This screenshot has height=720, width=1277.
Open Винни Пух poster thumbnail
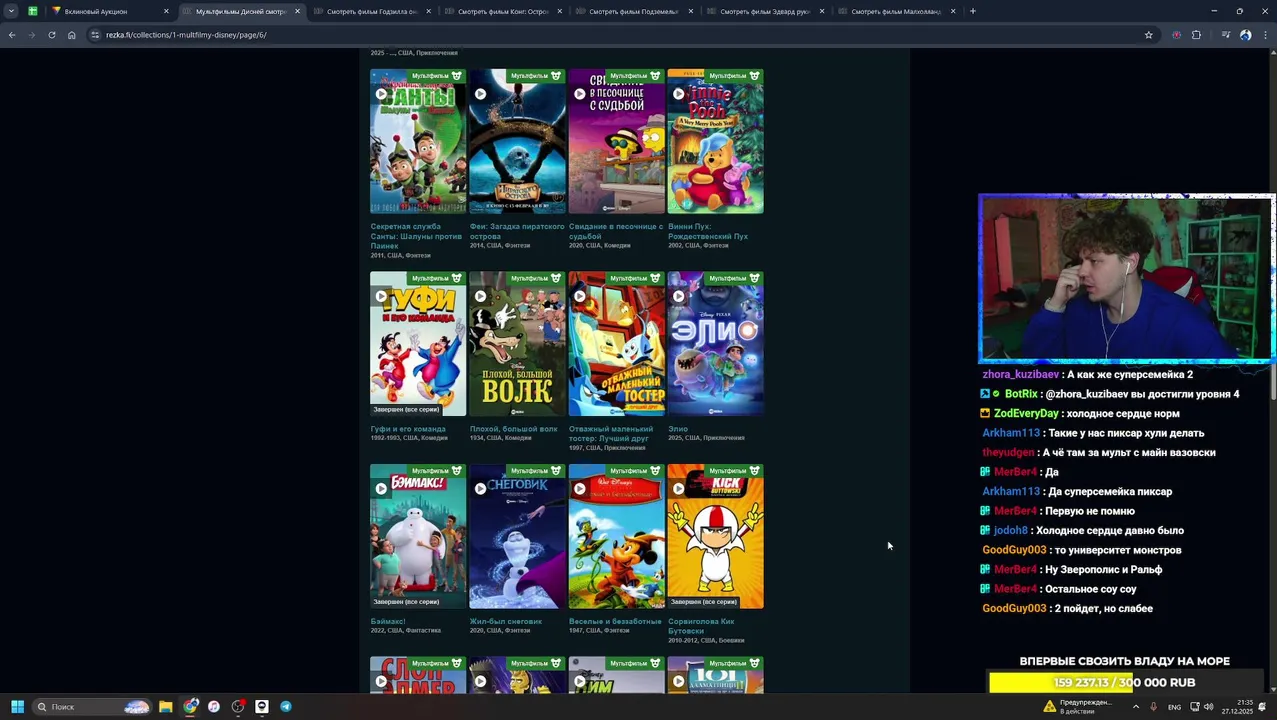point(715,141)
